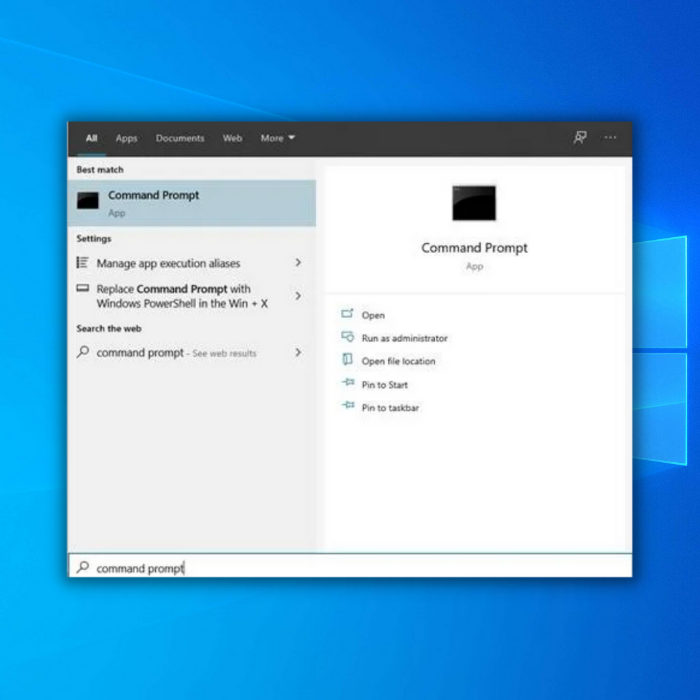Switch to the All tab
Screen dimensions: 700x700
92,138
